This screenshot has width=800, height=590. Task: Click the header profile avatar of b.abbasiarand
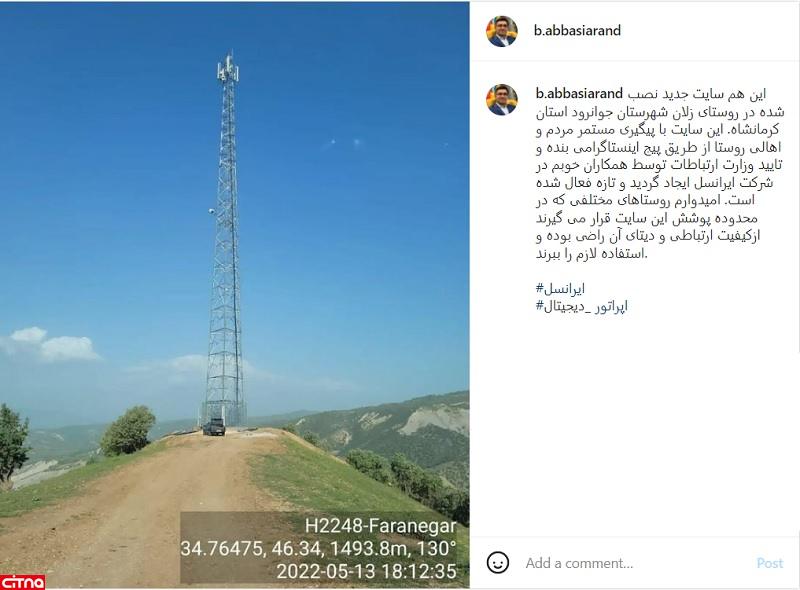(x=502, y=31)
